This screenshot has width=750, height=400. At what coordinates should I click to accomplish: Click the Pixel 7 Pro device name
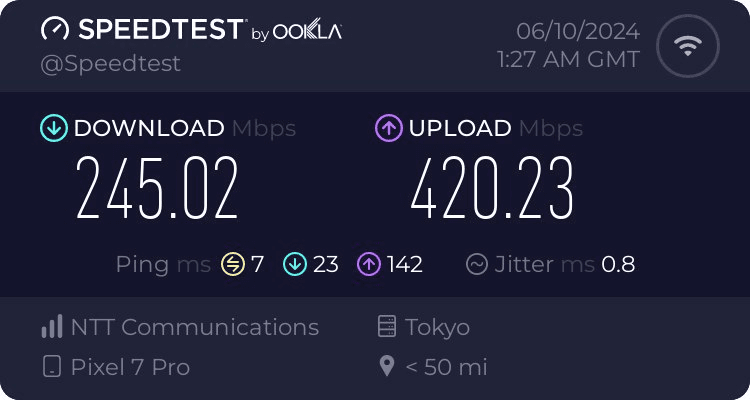point(130,367)
